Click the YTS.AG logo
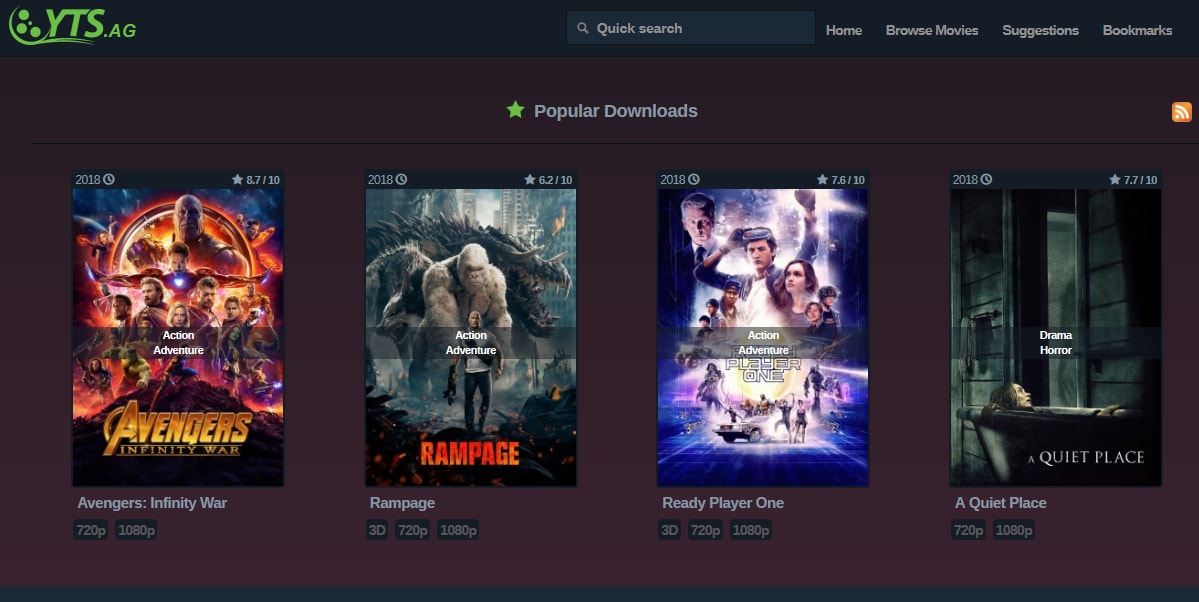This screenshot has height=602, width=1199. click(x=73, y=25)
